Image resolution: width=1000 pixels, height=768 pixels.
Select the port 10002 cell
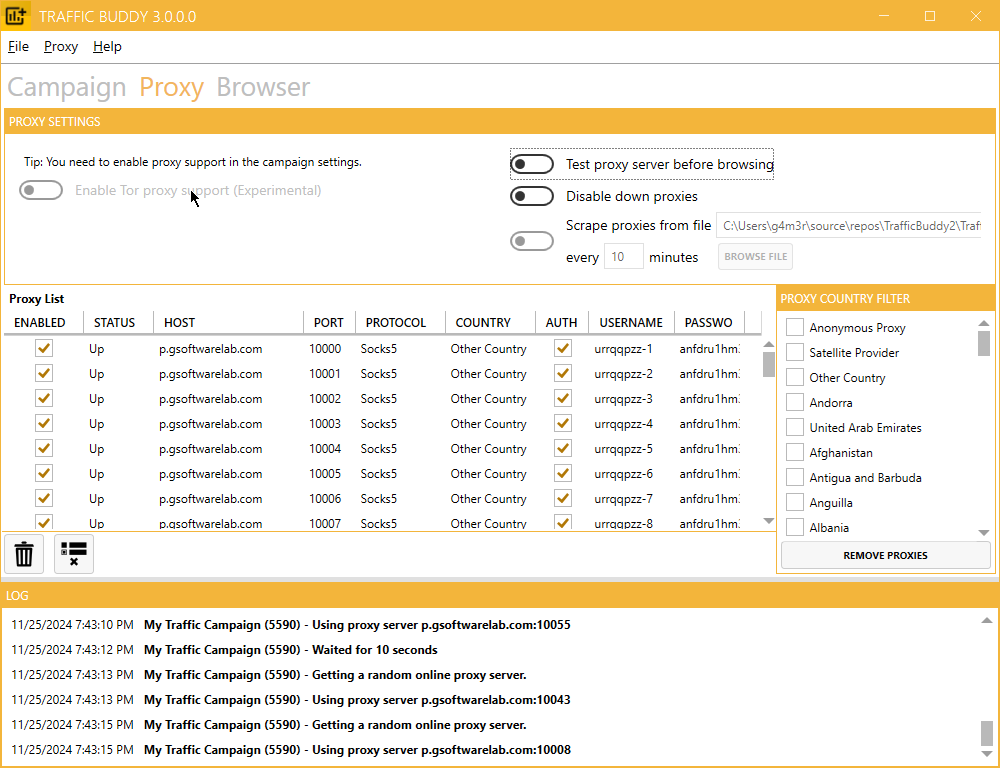[325, 399]
